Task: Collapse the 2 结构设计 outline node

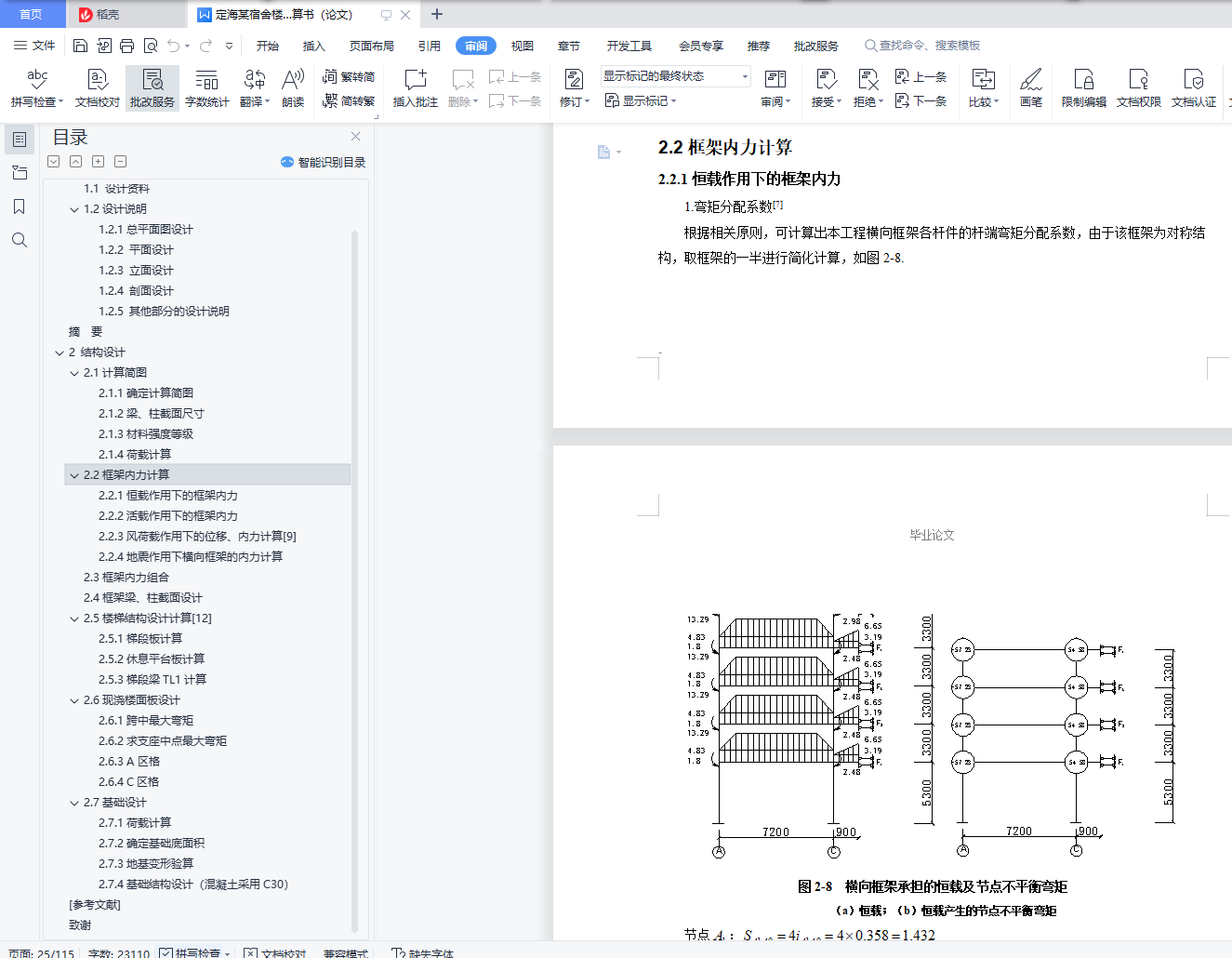Action: coord(60,353)
